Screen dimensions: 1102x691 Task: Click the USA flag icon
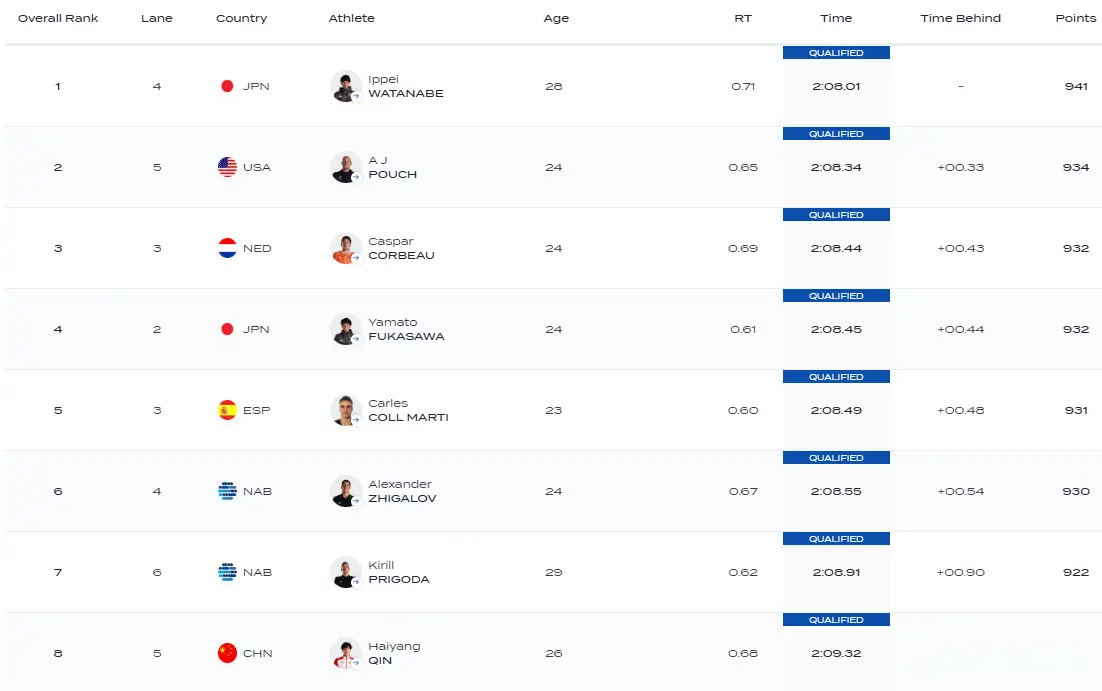coord(227,167)
